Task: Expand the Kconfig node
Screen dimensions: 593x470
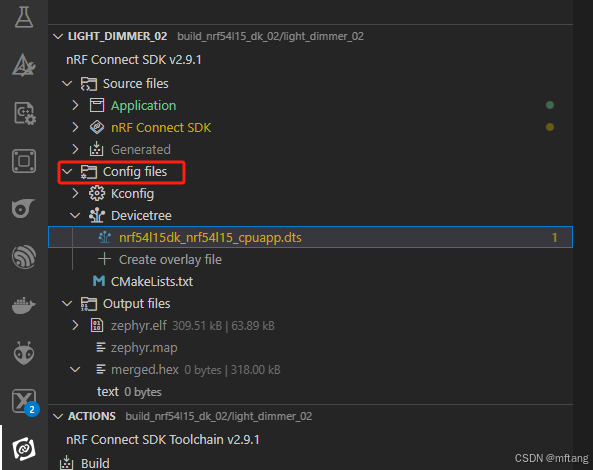Action: pos(75,194)
